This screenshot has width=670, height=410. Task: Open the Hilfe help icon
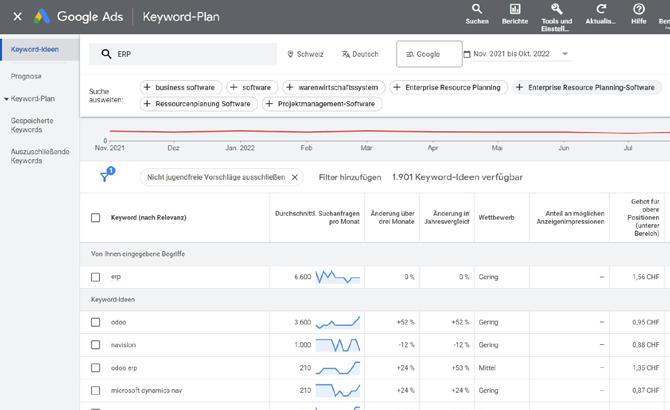pyautogui.click(x=639, y=9)
